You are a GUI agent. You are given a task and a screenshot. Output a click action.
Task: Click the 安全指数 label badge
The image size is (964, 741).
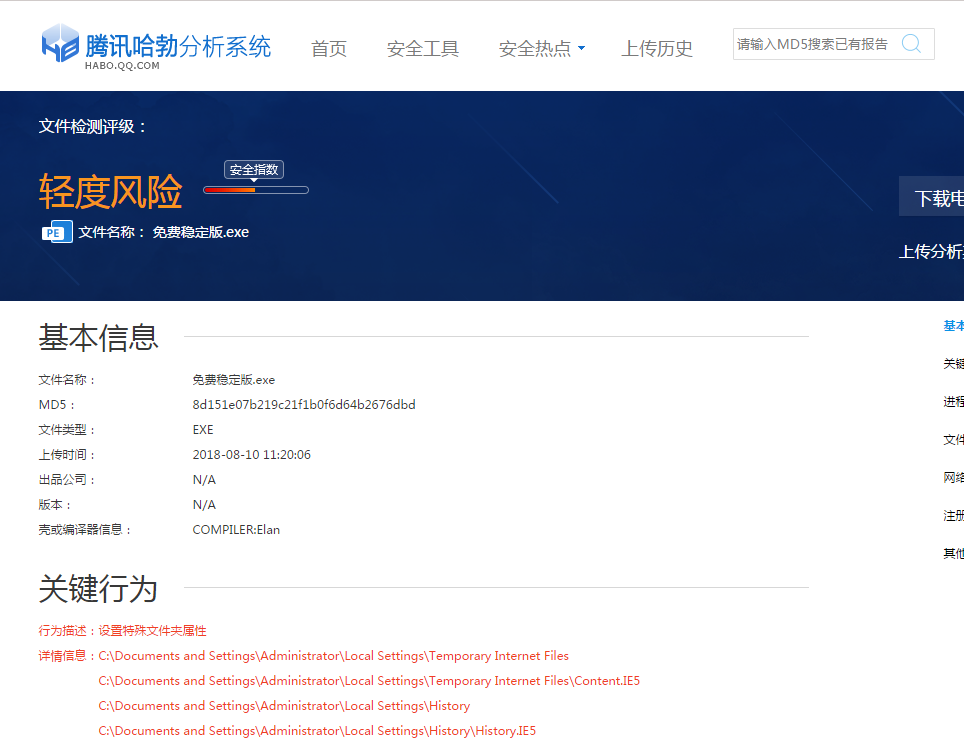click(254, 170)
